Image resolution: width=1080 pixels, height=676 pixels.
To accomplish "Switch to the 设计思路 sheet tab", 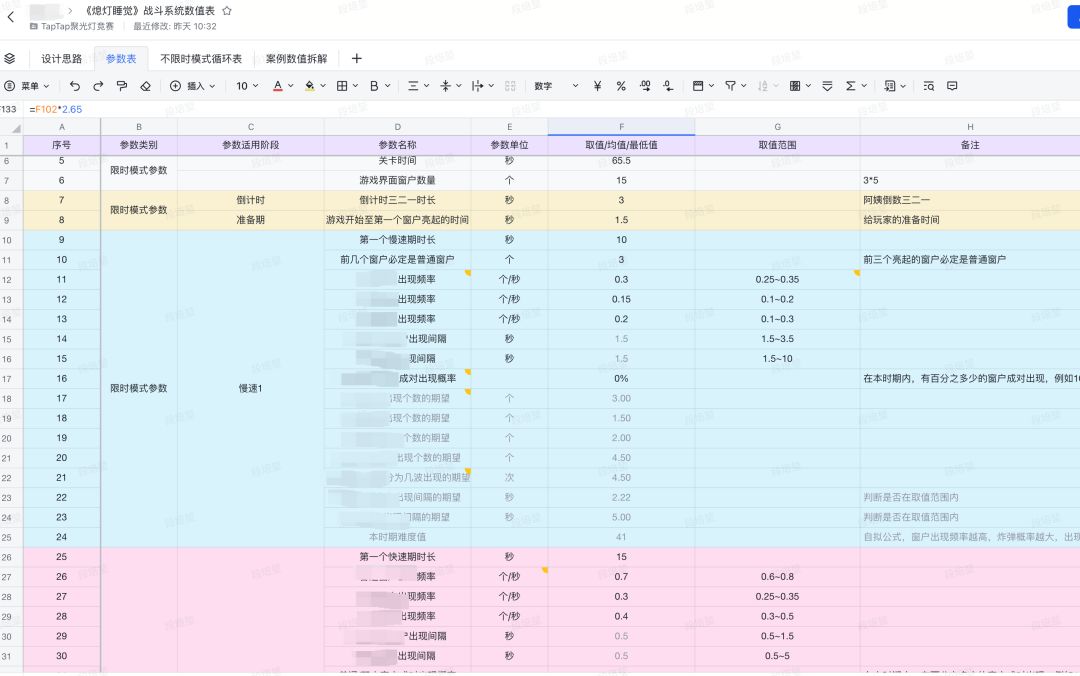I will (61, 59).
